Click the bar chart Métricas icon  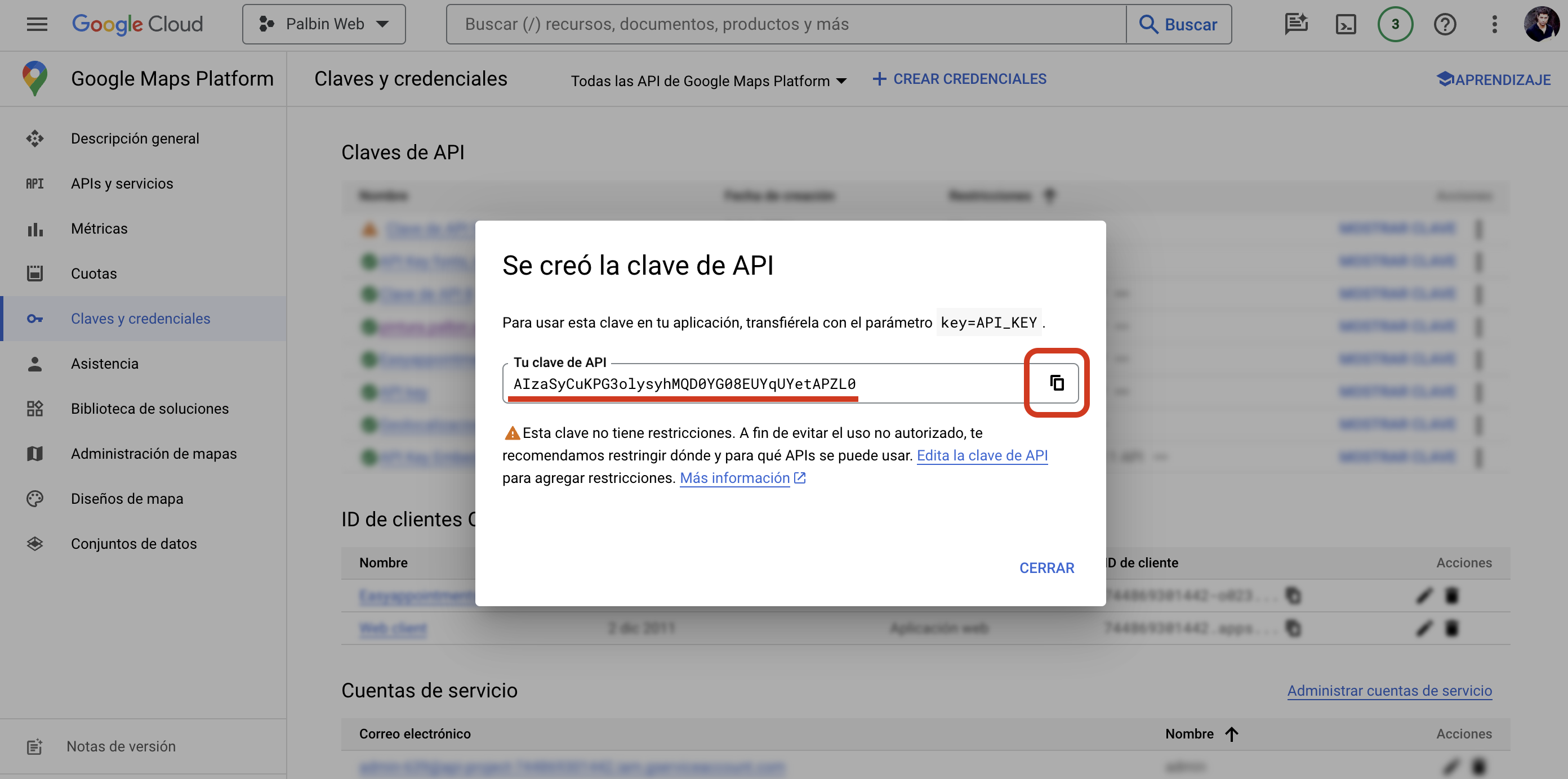pyautogui.click(x=35, y=229)
